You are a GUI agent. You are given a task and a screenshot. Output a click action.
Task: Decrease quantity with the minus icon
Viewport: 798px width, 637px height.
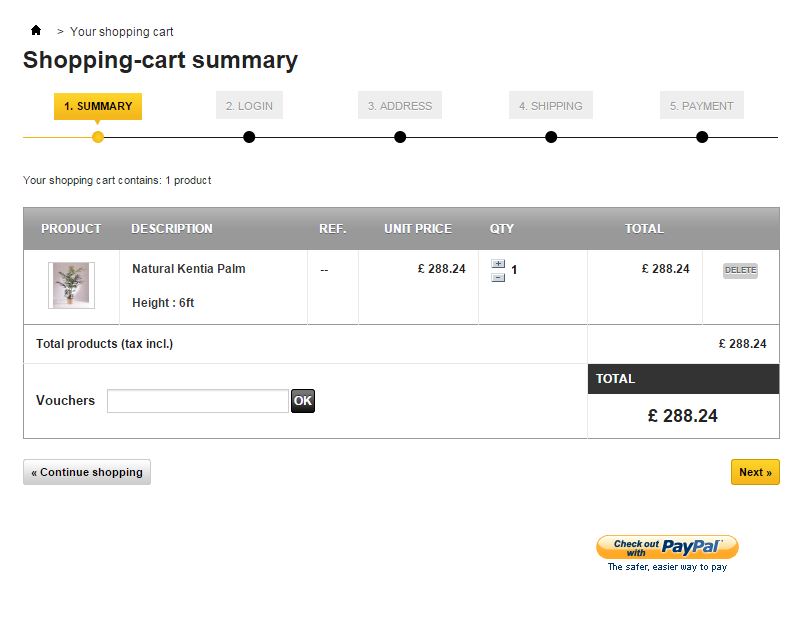498,277
